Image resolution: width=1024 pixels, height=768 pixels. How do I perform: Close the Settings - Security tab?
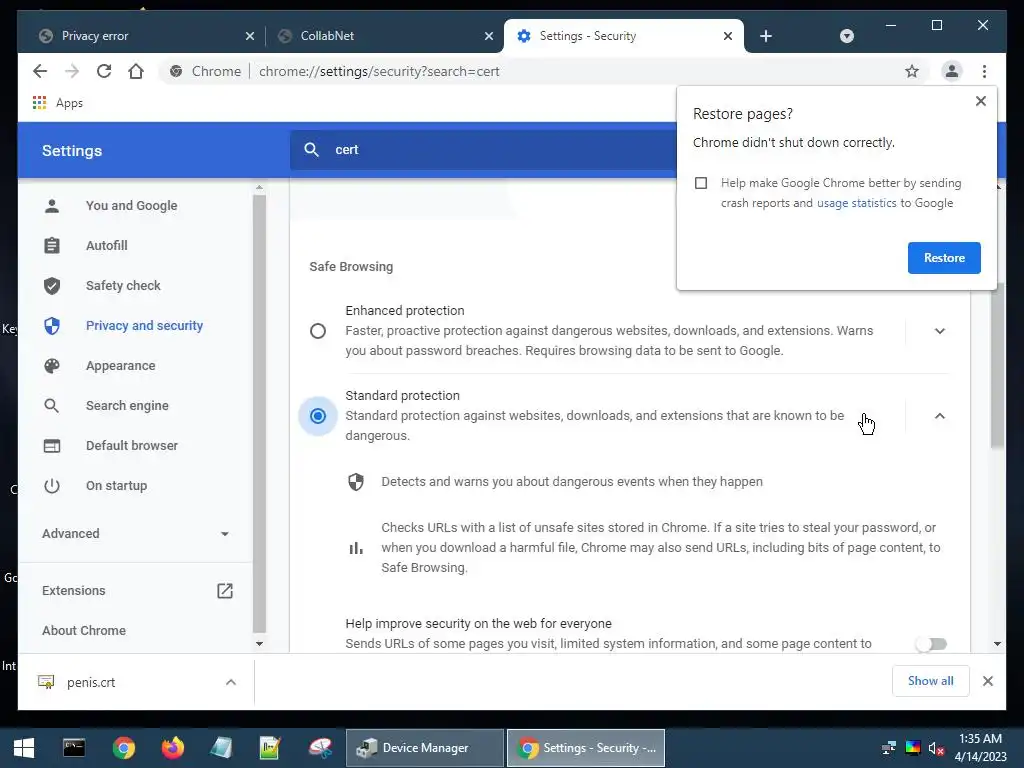point(728,36)
